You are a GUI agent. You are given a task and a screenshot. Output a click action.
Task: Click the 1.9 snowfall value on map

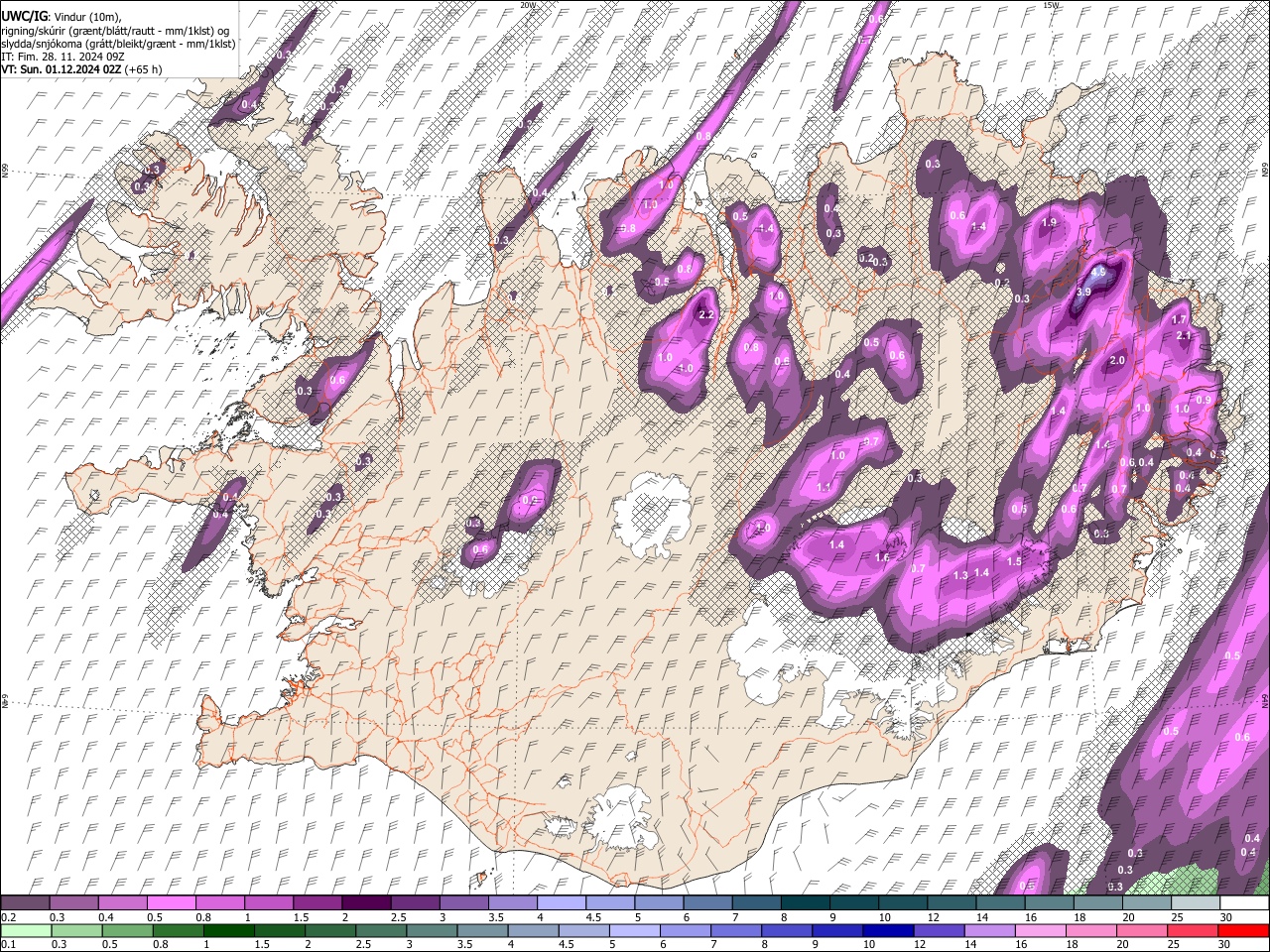tap(1049, 222)
